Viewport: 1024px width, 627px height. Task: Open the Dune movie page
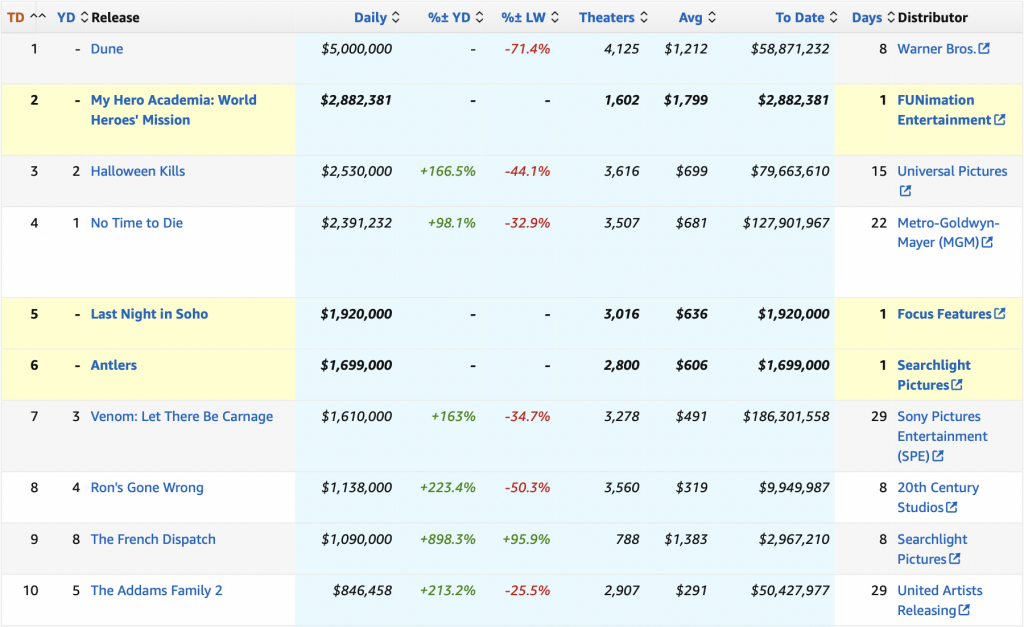click(106, 48)
